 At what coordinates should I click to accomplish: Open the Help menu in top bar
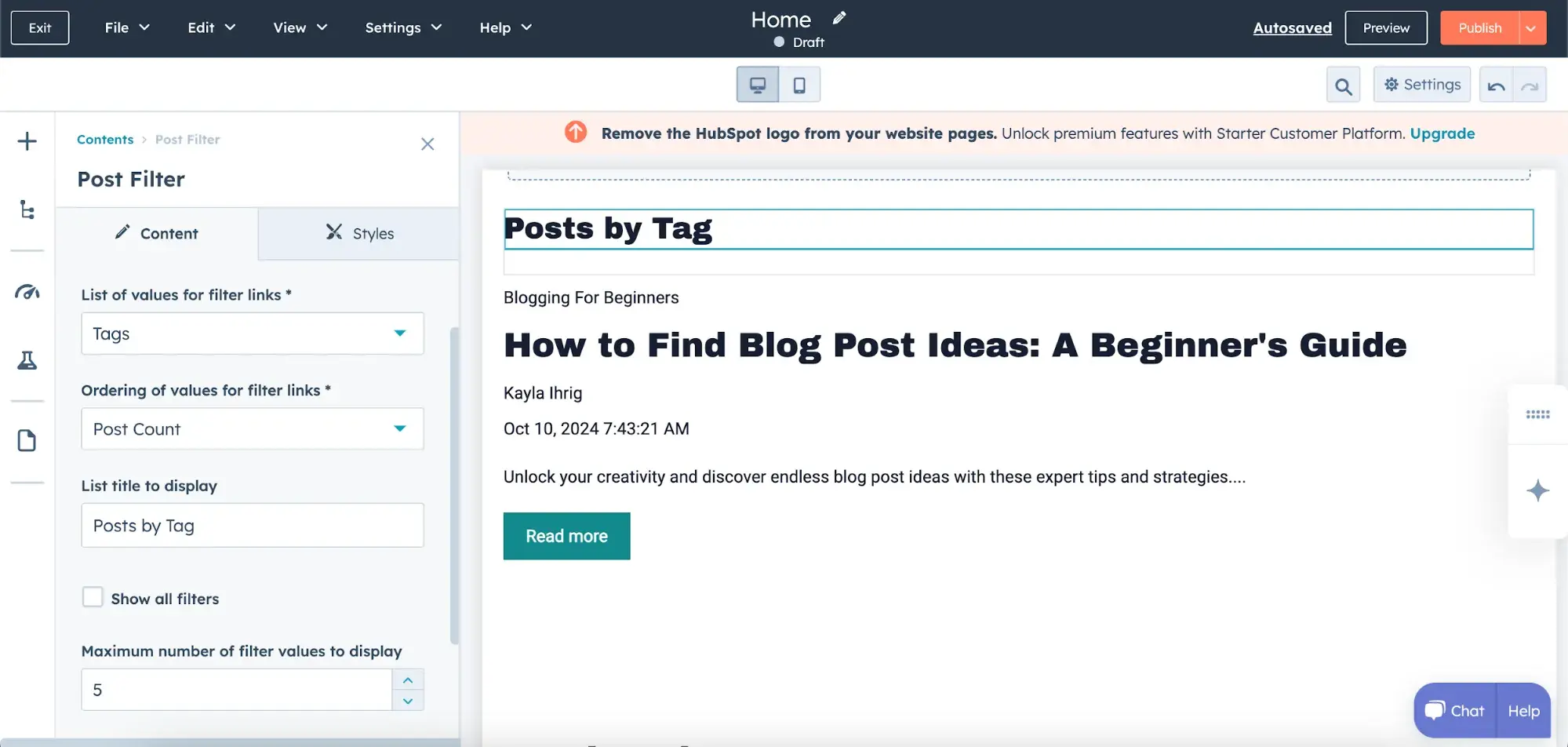click(506, 27)
